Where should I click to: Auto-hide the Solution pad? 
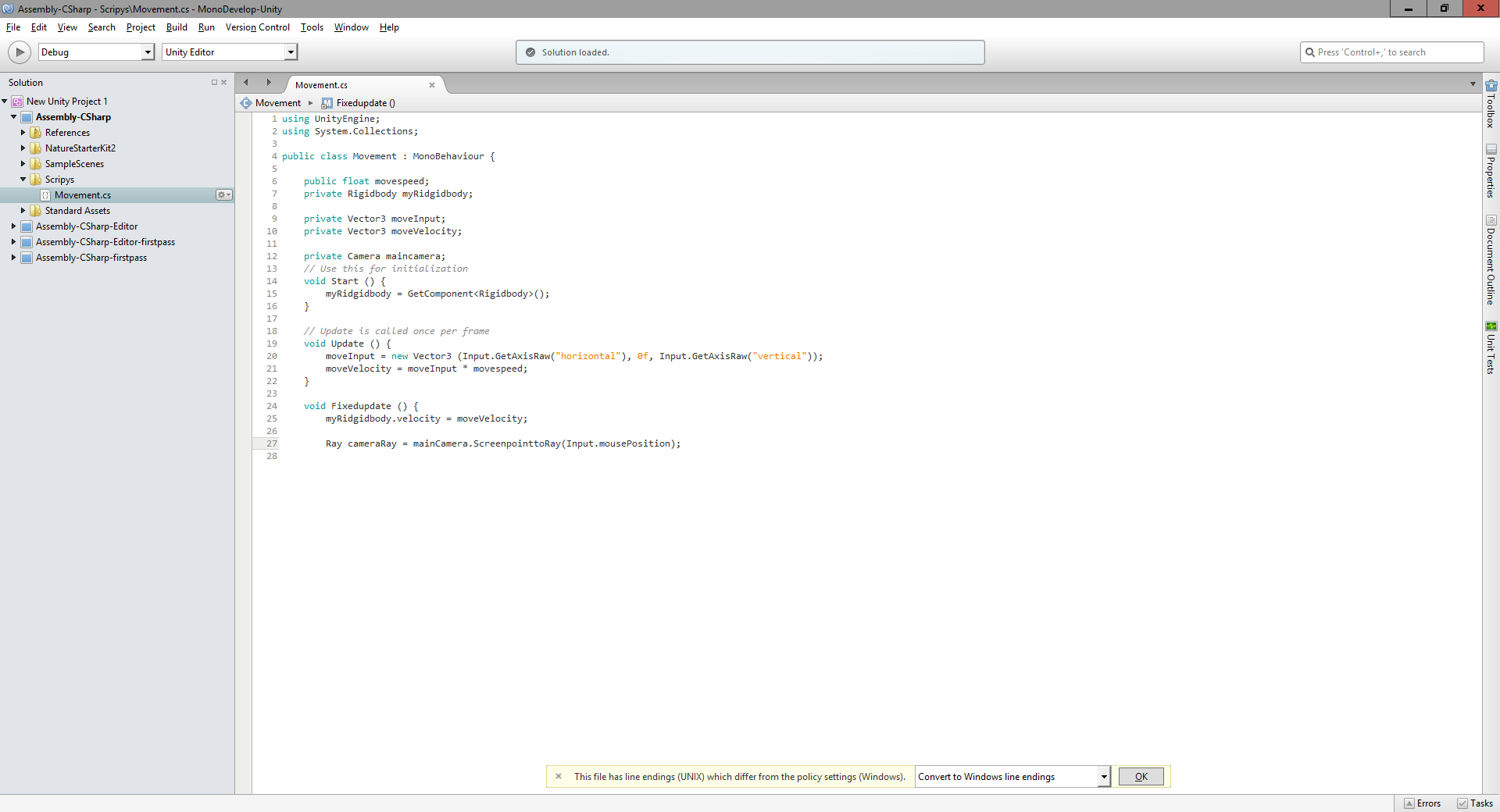[214, 82]
